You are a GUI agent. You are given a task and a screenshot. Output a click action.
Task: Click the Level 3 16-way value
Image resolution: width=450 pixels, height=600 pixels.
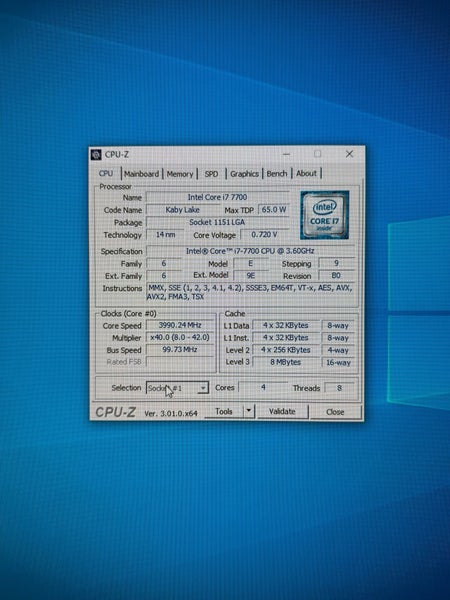(339, 362)
